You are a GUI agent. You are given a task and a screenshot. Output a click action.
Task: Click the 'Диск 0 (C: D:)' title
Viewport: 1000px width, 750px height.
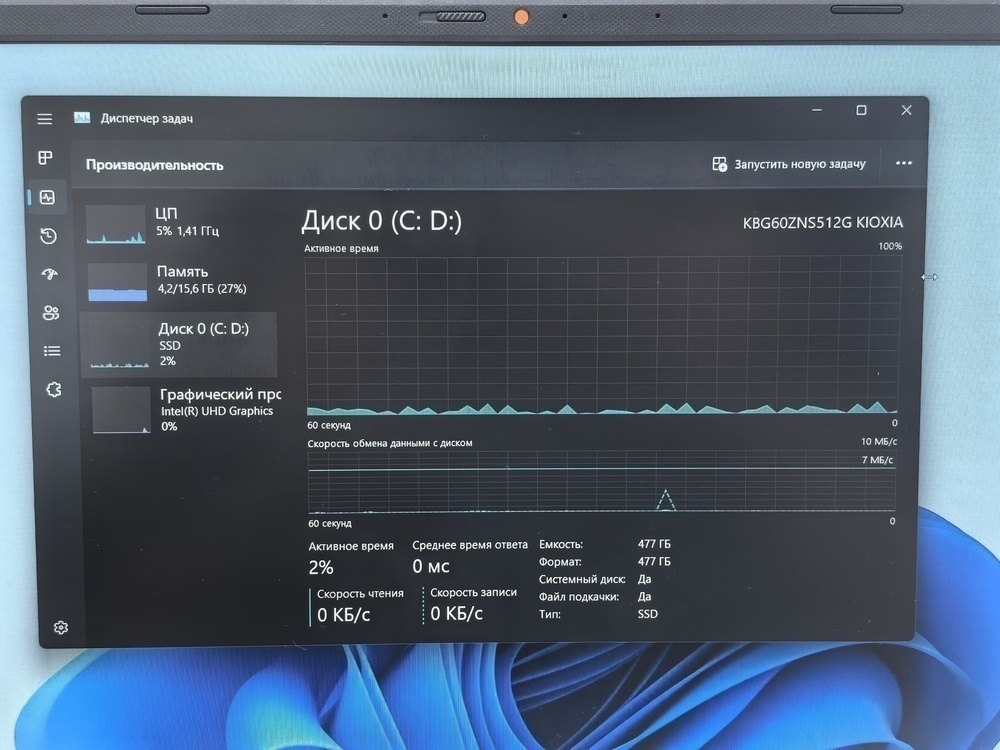[381, 221]
